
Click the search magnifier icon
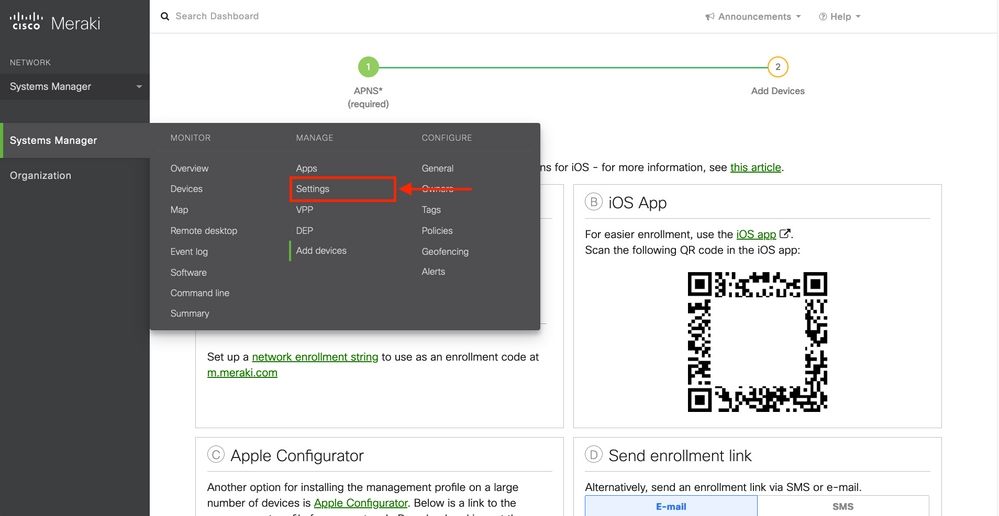tap(165, 17)
